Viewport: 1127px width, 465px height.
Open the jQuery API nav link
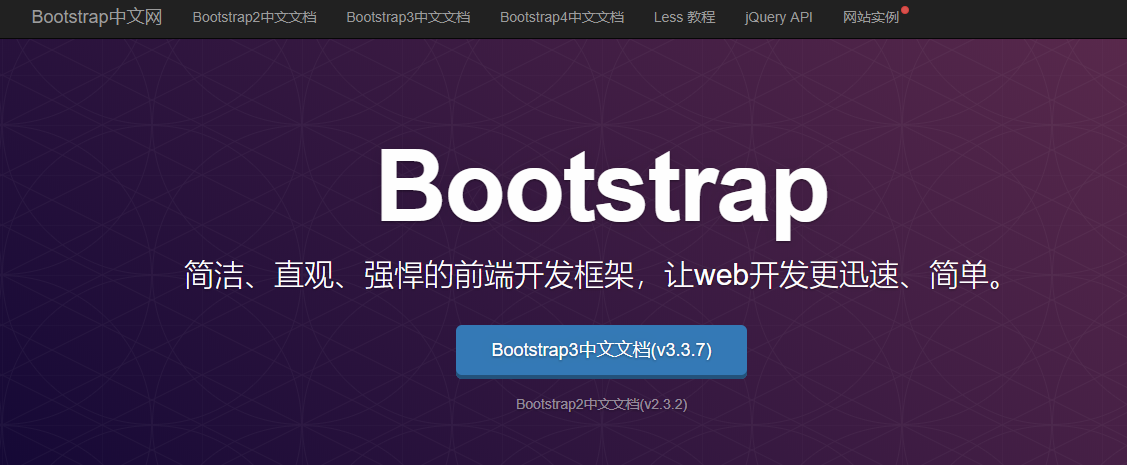[x=779, y=17]
